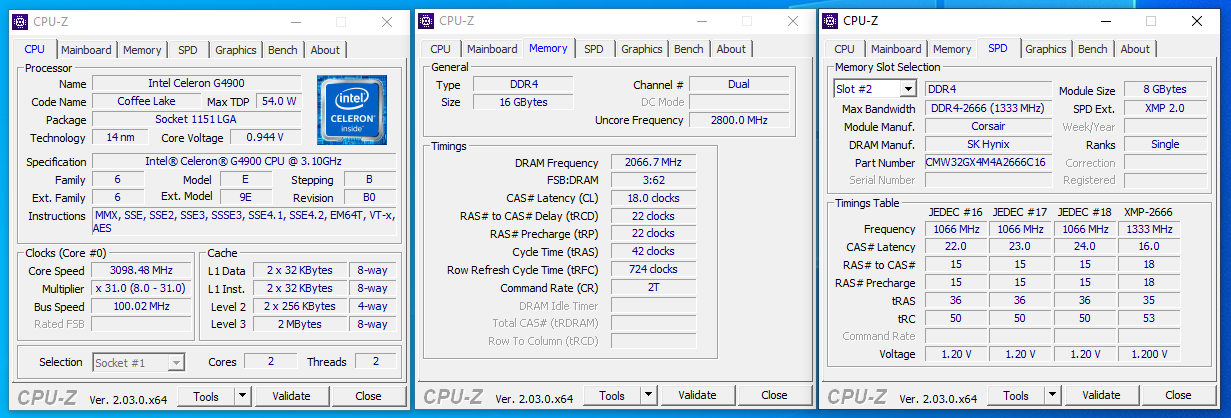
Task: Open the disabled Socket #1 selection dropdown
Action: click(139, 362)
